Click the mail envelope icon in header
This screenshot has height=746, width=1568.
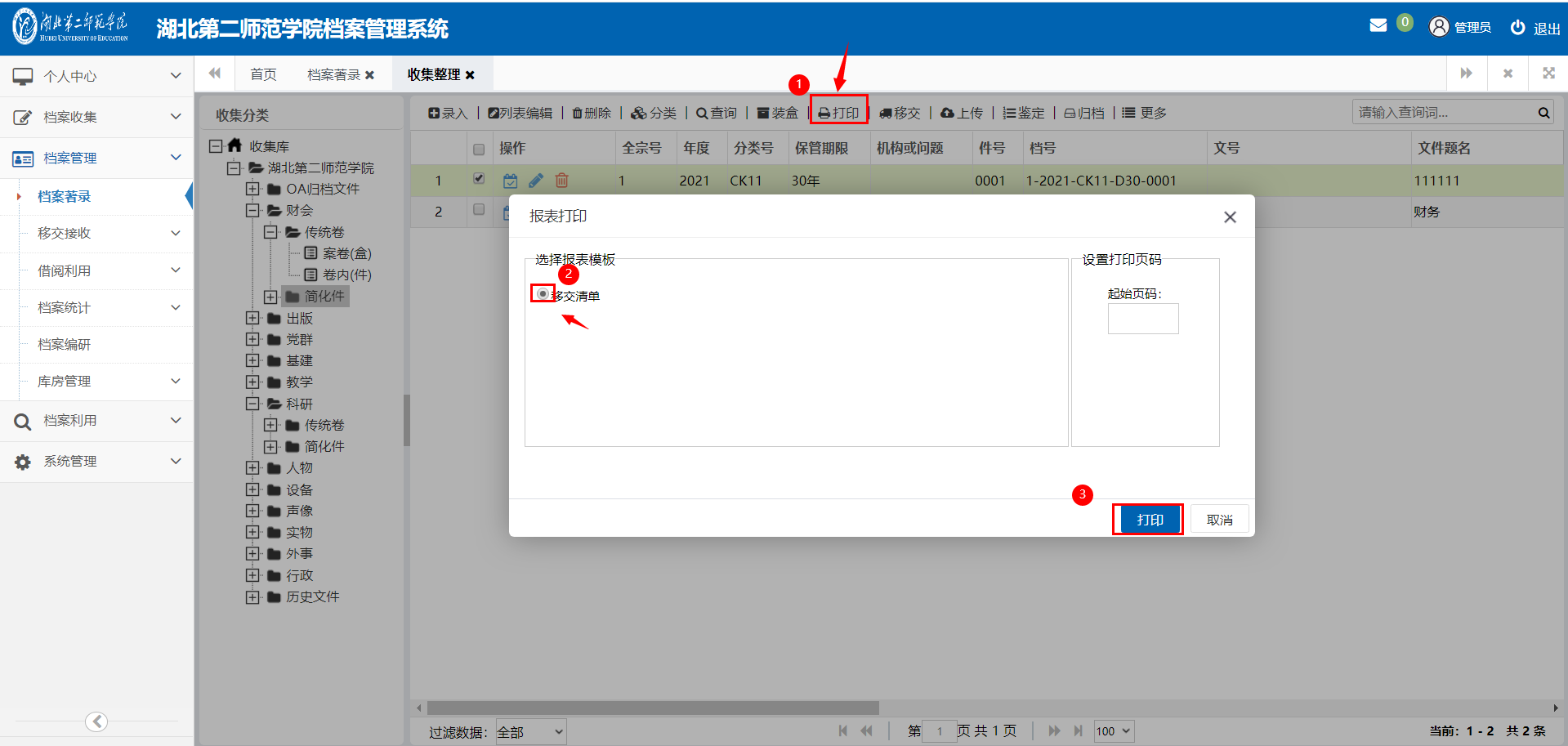click(1378, 25)
